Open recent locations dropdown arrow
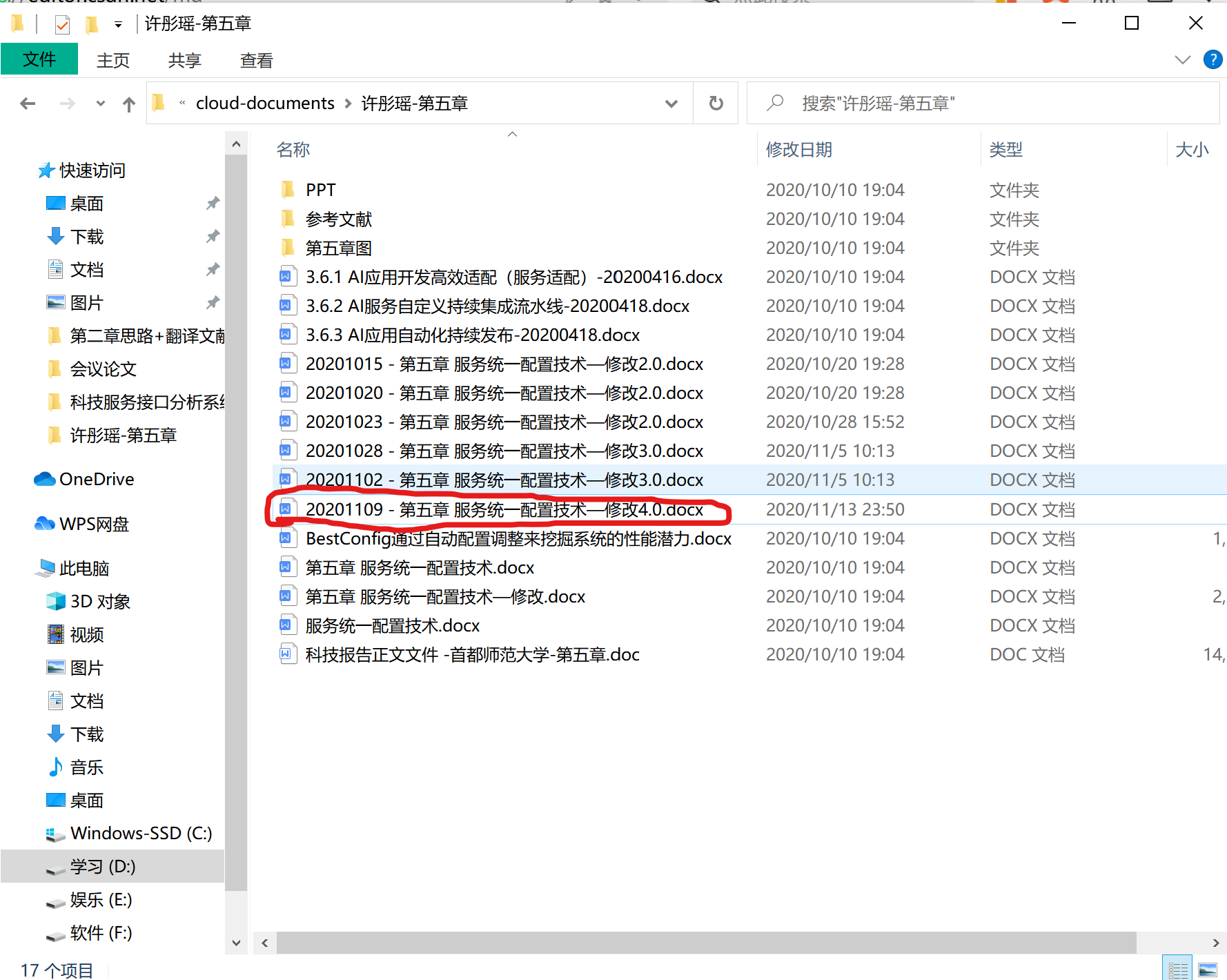 coord(101,104)
